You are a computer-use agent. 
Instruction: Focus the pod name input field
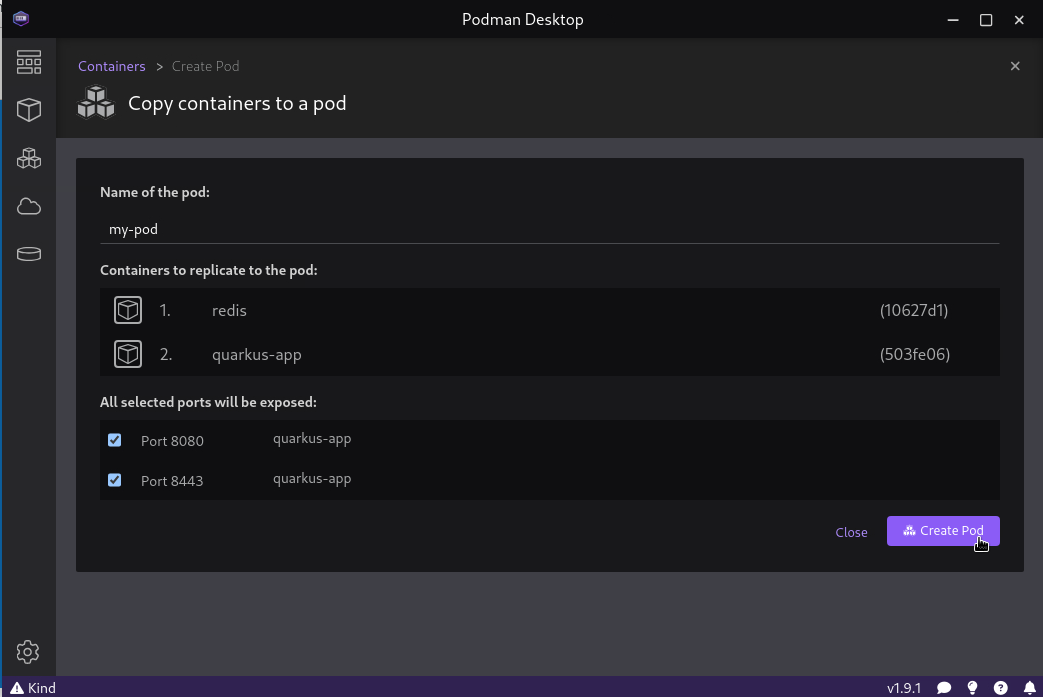[x=549, y=229]
